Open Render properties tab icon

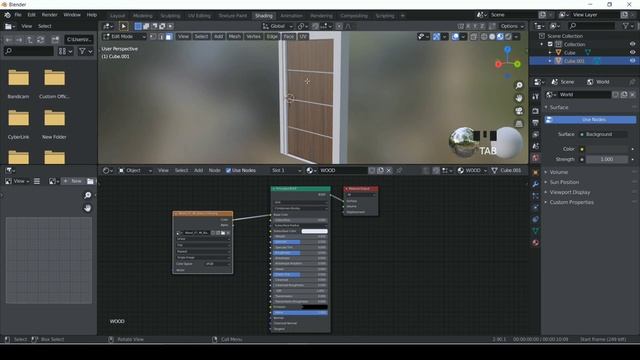click(536, 111)
